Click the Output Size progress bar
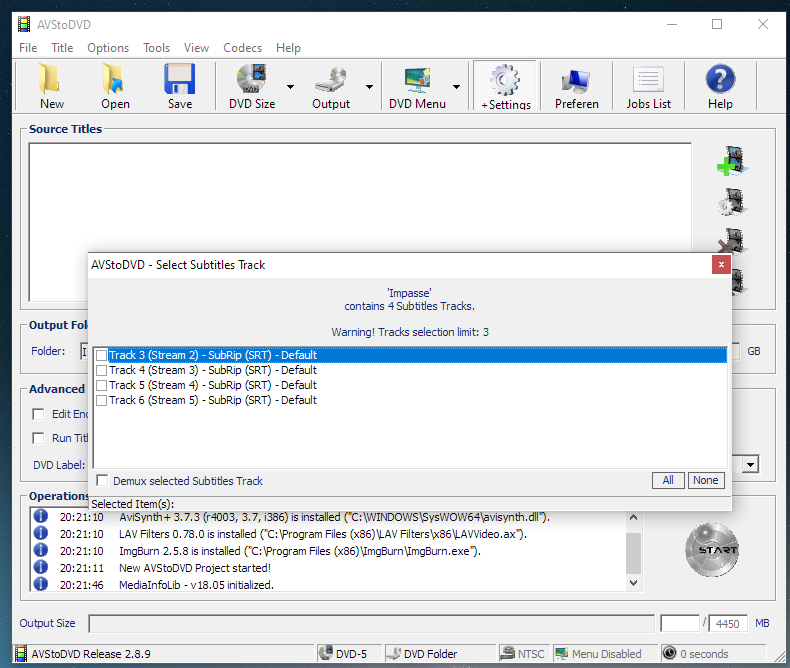790x668 pixels. [371, 624]
